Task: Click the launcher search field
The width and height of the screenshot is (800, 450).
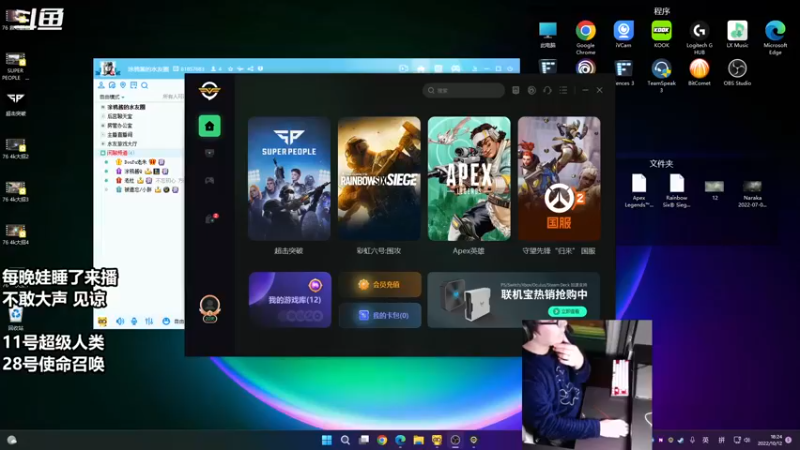Action: point(463,90)
